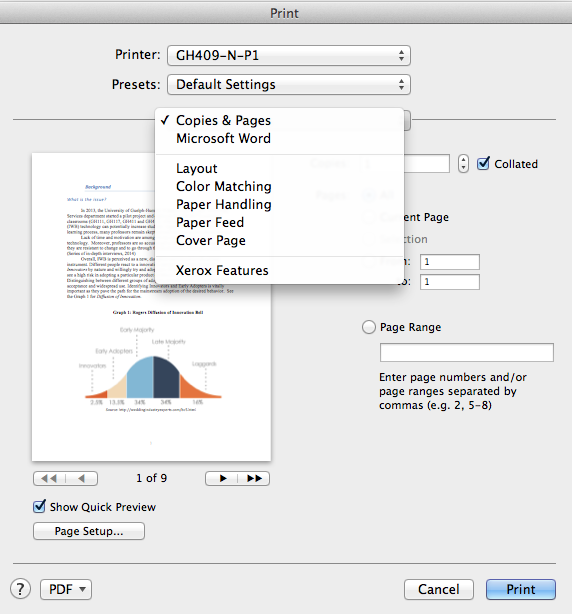Jump to last preview page
This screenshot has height=614, width=572.
pyautogui.click(x=254, y=478)
